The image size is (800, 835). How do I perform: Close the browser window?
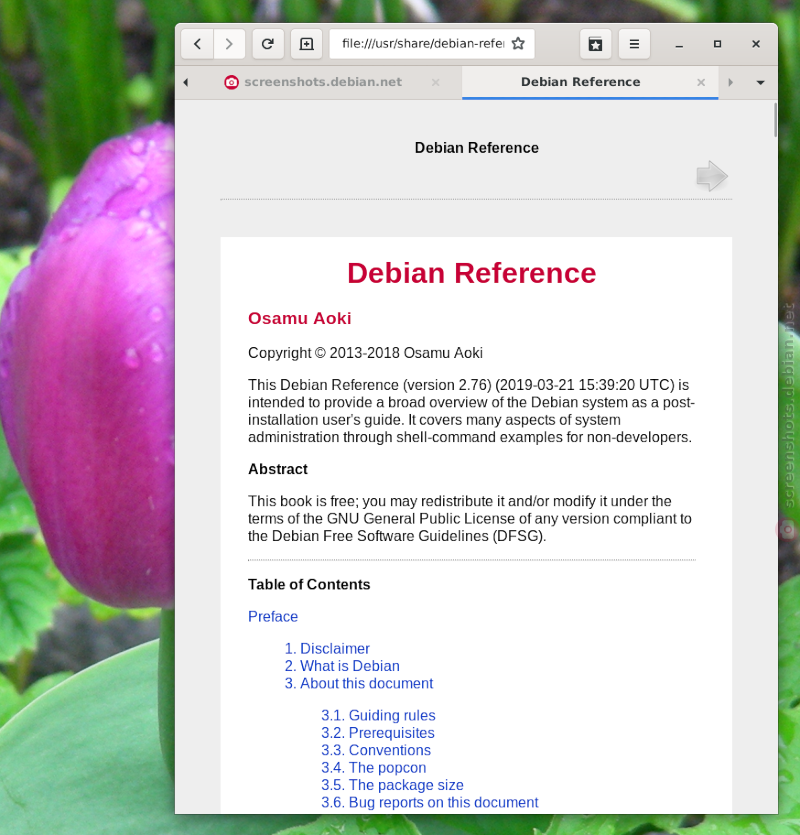[x=756, y=44]
